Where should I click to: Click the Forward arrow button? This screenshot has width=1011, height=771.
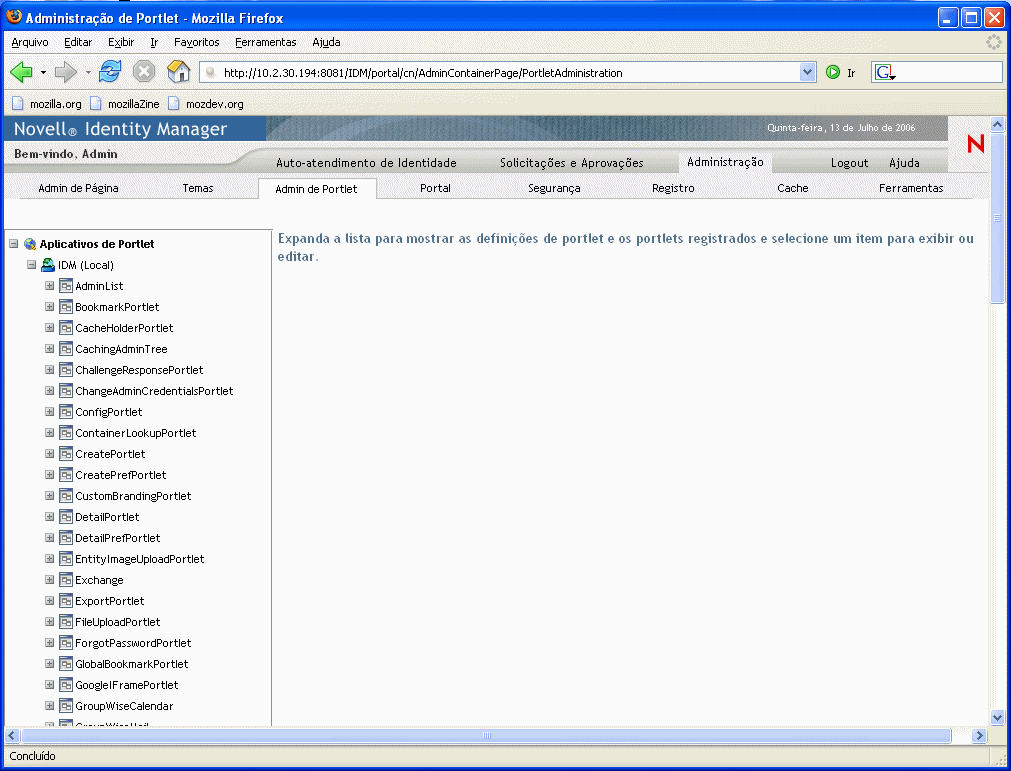65,72
